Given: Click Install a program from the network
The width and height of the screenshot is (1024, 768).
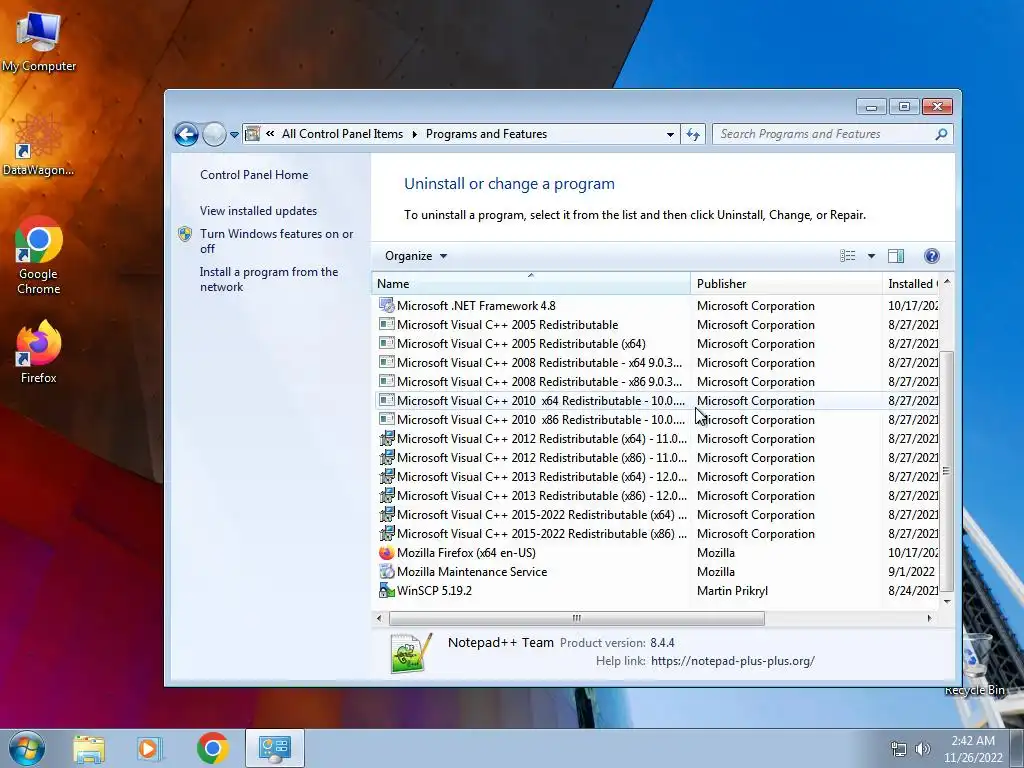Looking at the screenshot, I should point(269,279).
